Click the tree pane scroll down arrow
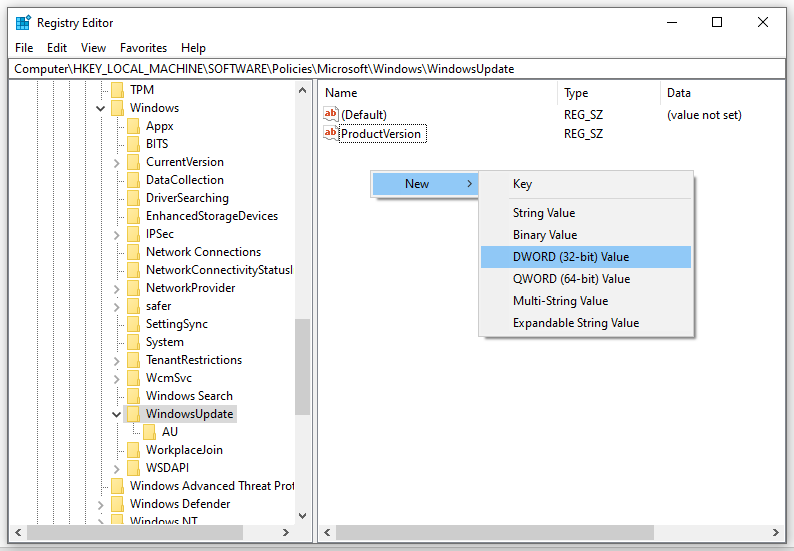794x551 pixels. click(302, 516)
